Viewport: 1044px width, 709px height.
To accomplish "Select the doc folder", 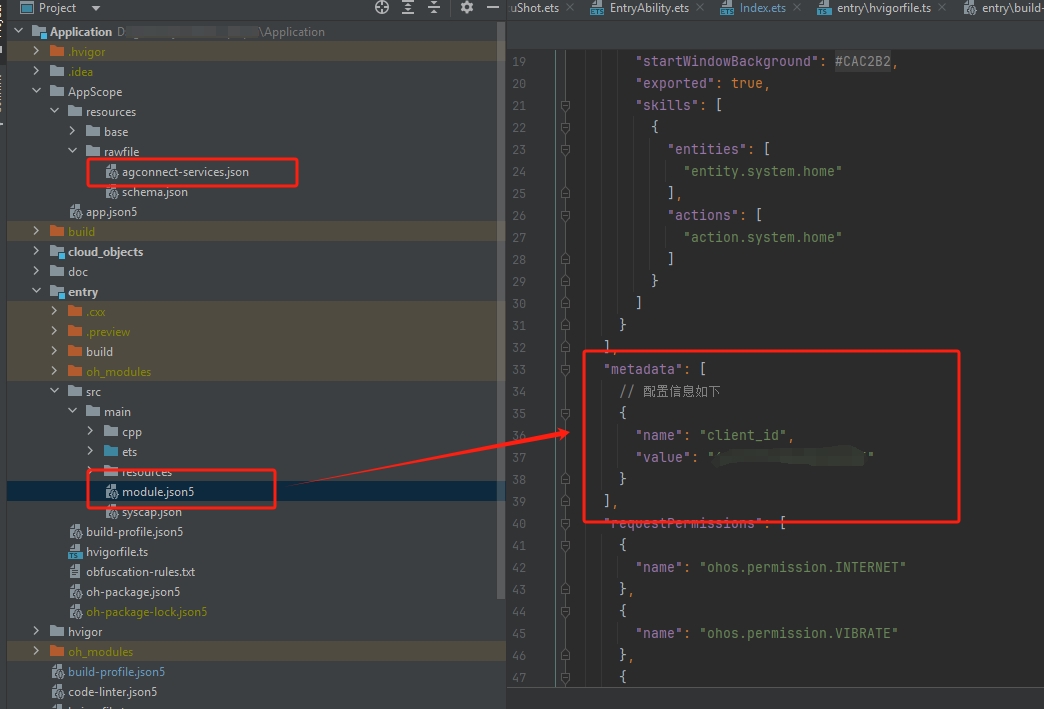I will [78, 272].
